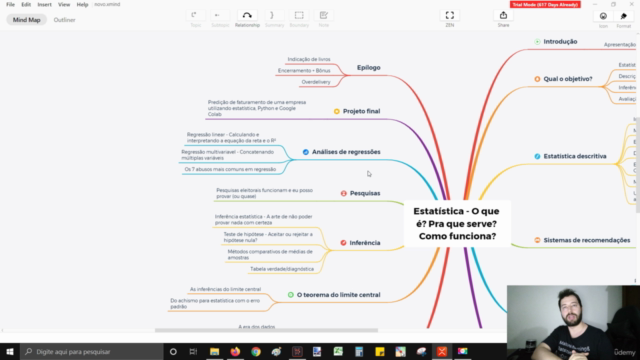Screen dimensions: 640x360
Task: Select subtopic Tabela verdade/diagnóstica
Action: point(282,269)
